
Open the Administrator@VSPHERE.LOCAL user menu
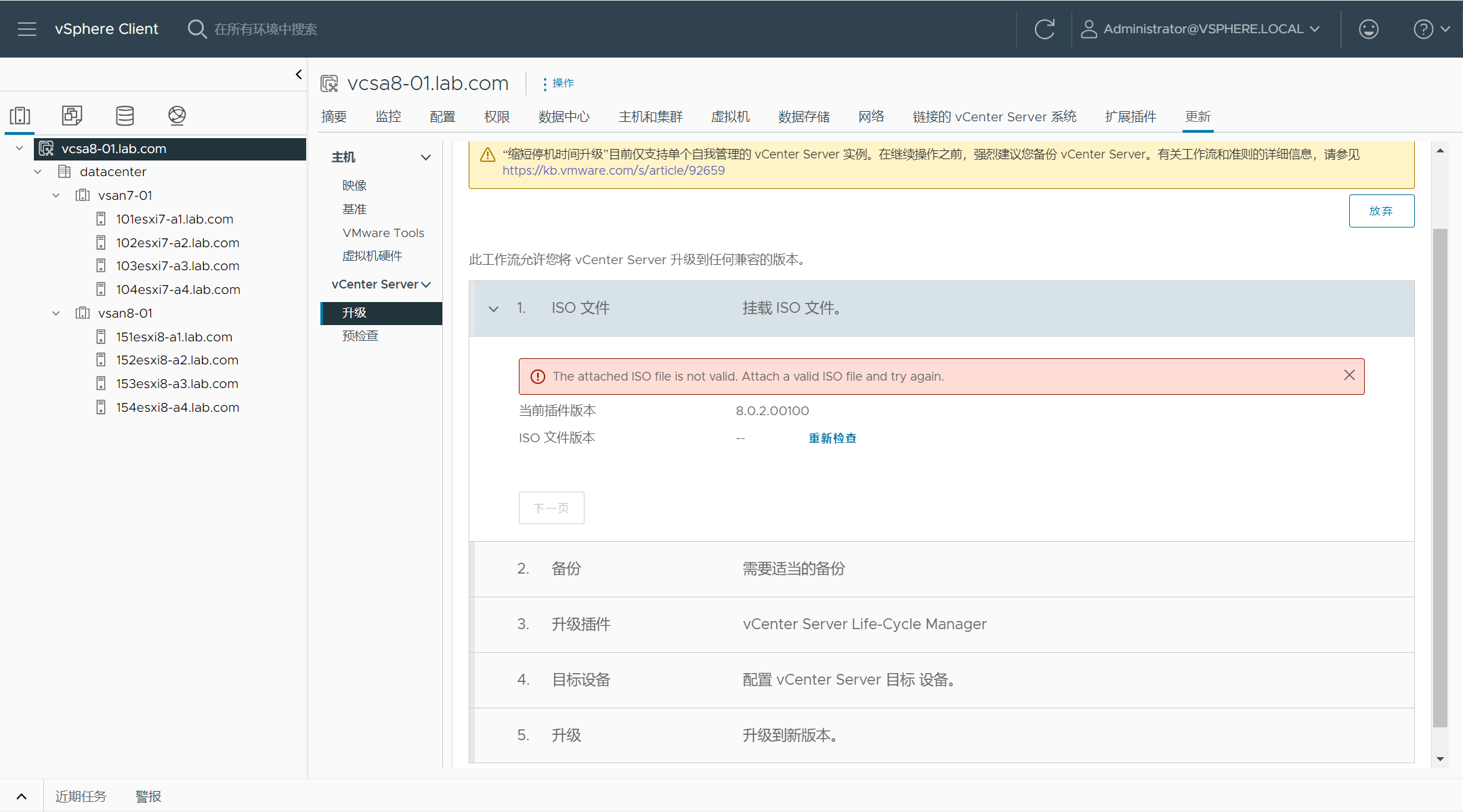[1200, 29]
